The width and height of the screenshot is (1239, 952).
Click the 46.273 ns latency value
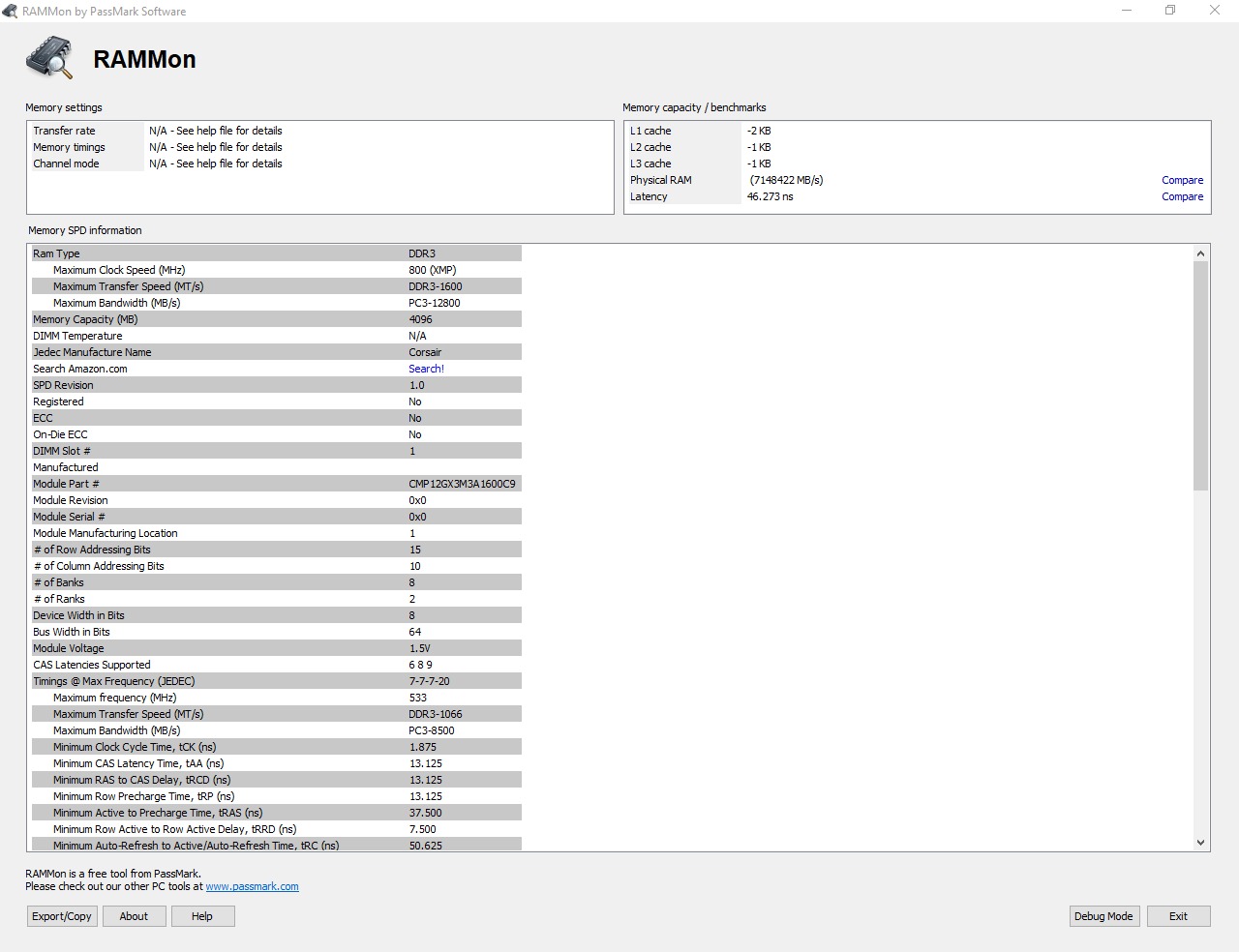770,196
